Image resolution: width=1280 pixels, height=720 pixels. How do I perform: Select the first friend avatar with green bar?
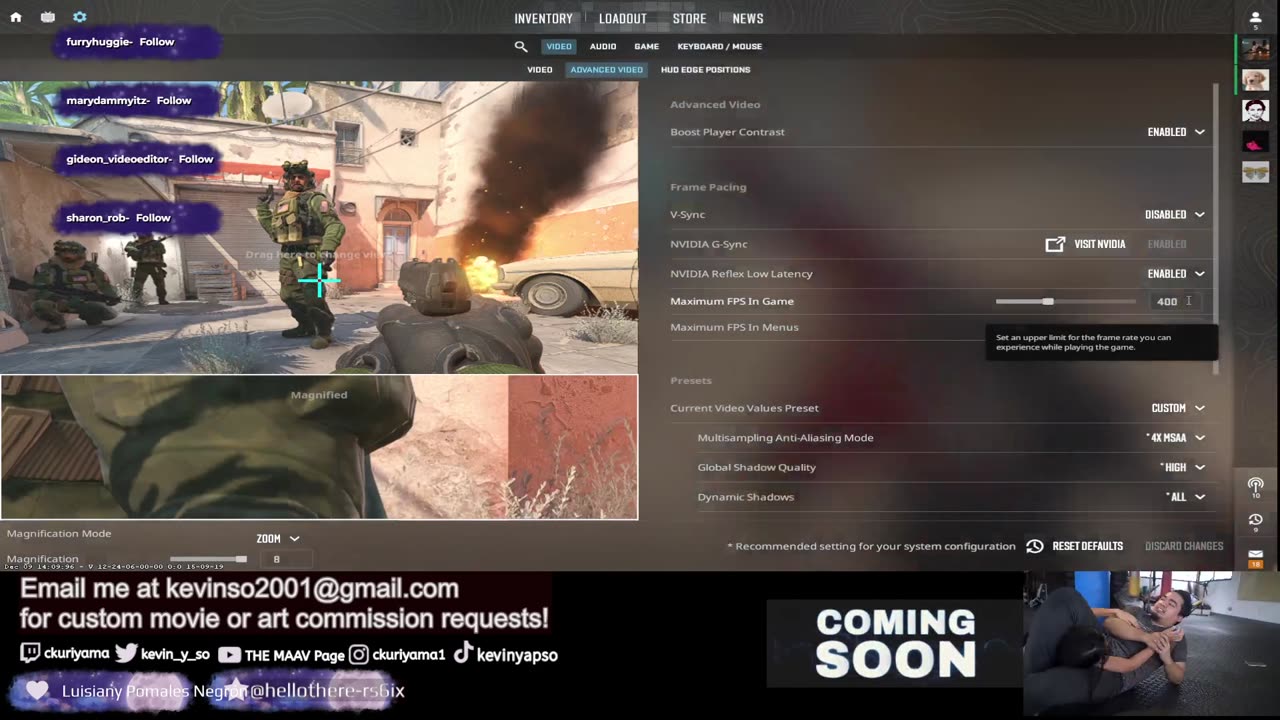[x=1255, y=47]
